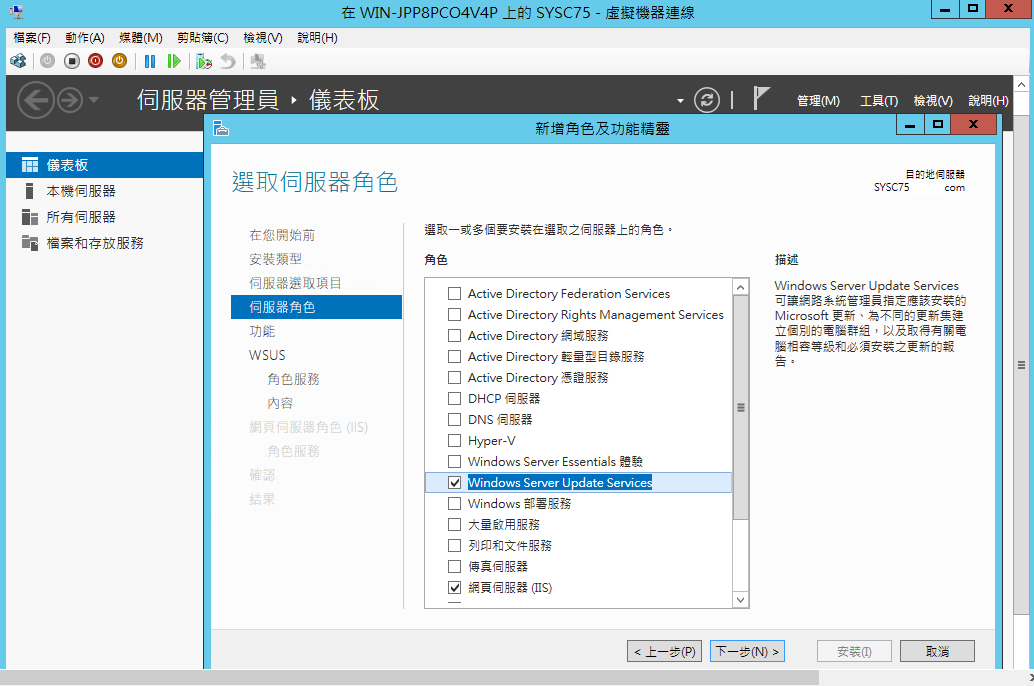Click Server Manager back arrow
Image resolution: width=1034 pixels, height=686 pixels.
point(35,100)
